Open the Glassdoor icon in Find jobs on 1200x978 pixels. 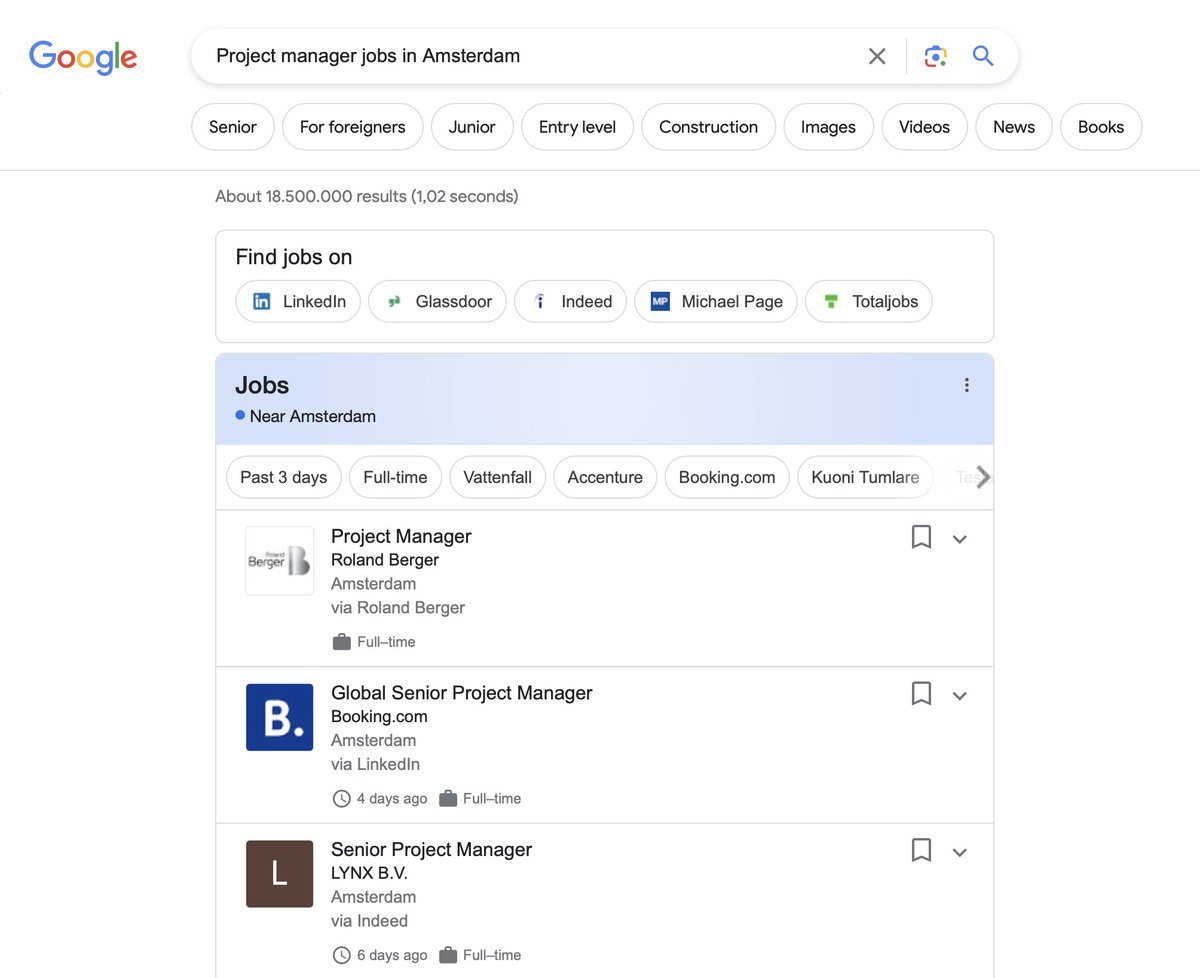click(x=394, y=301)
